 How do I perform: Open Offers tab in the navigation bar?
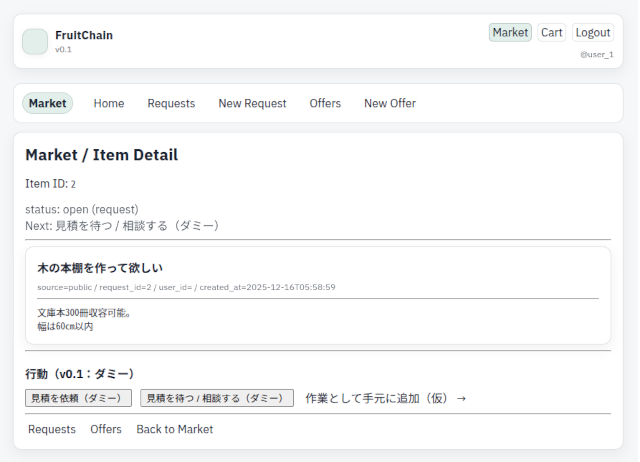(x=325, y=103)
